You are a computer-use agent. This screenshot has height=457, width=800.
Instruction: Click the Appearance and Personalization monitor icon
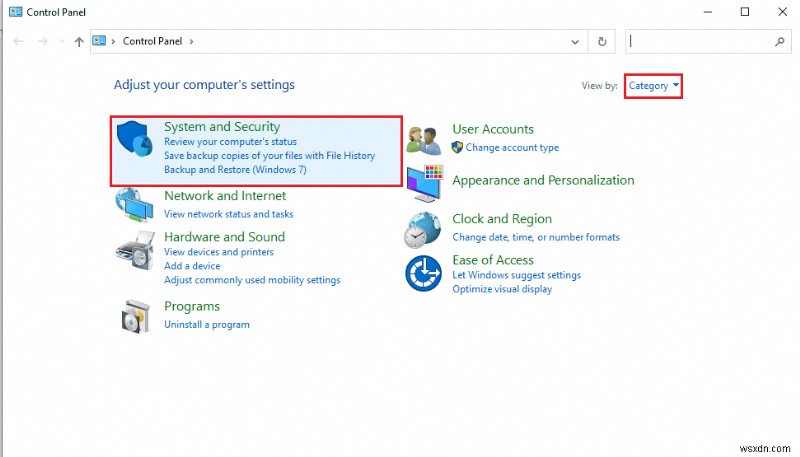pyautogui.click(x=424, y=184)
